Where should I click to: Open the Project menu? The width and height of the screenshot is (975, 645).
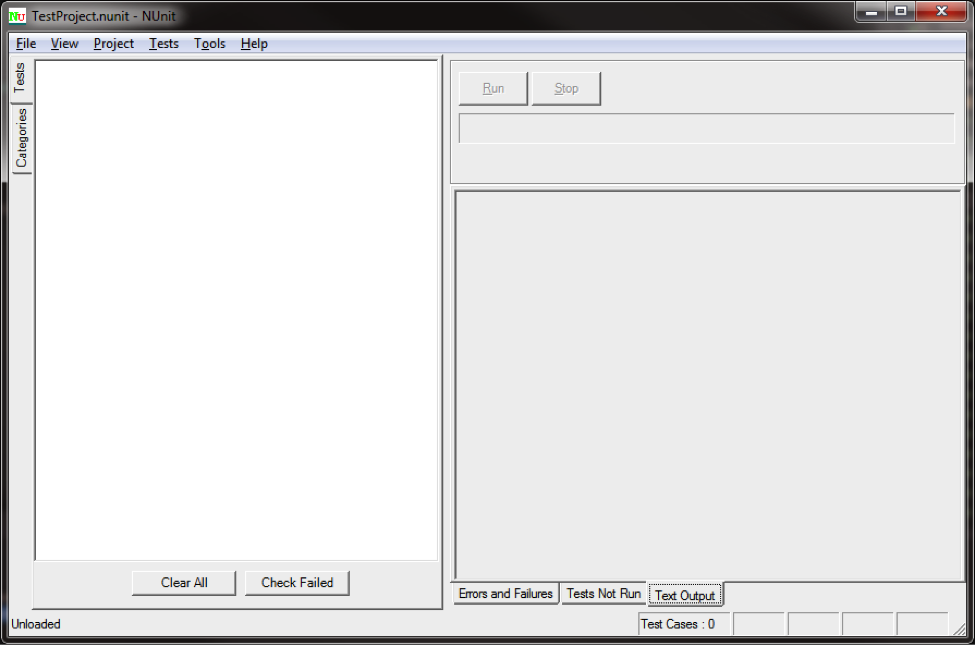pos(113,44)
